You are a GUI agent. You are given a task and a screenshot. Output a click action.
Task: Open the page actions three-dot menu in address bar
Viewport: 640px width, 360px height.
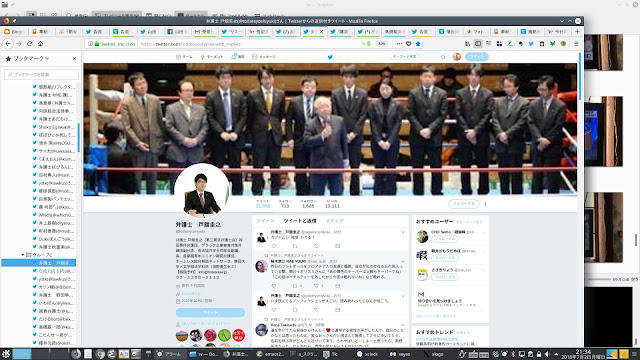coord(399,44)
